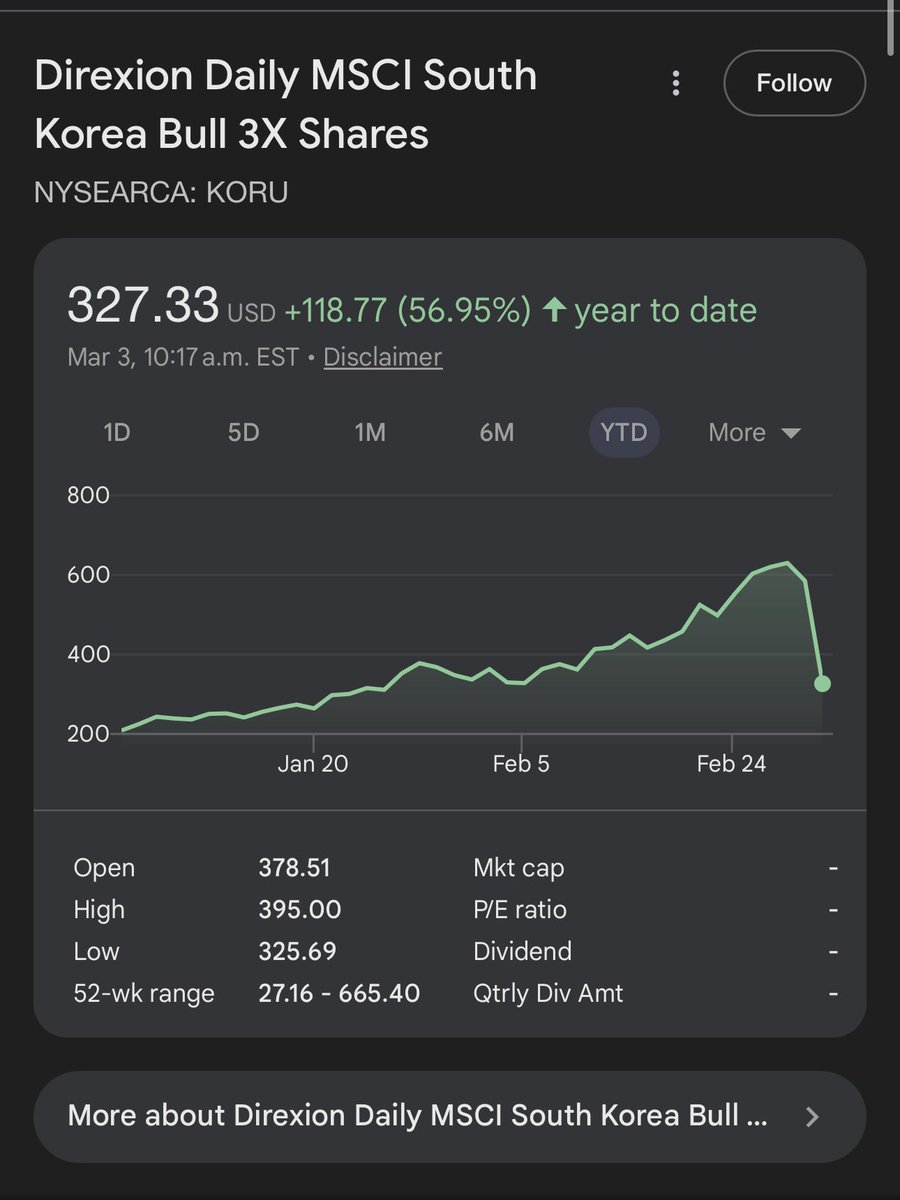Click the 800 y-axis label
The height and width of the screenshot is (1200, 900).
point(88,495)
